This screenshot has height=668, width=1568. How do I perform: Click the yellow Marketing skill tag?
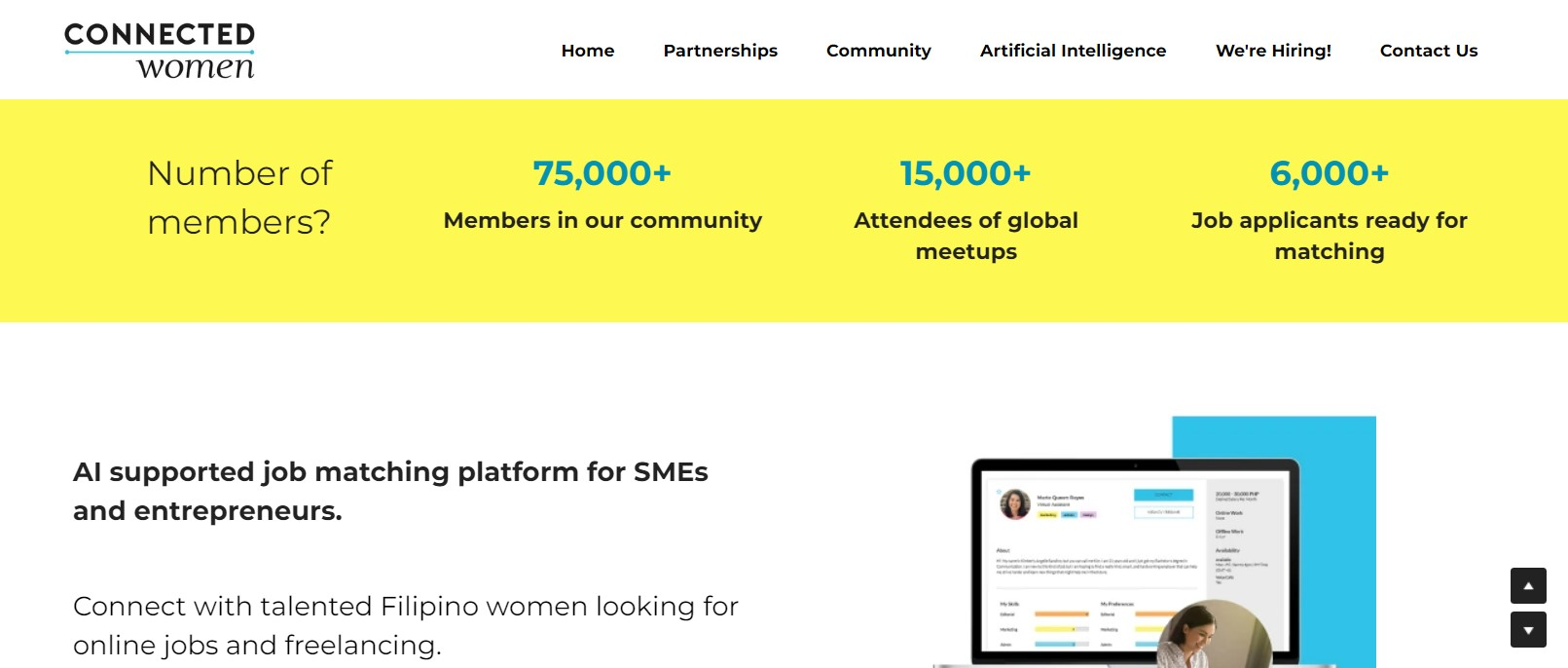[1047, 515]
